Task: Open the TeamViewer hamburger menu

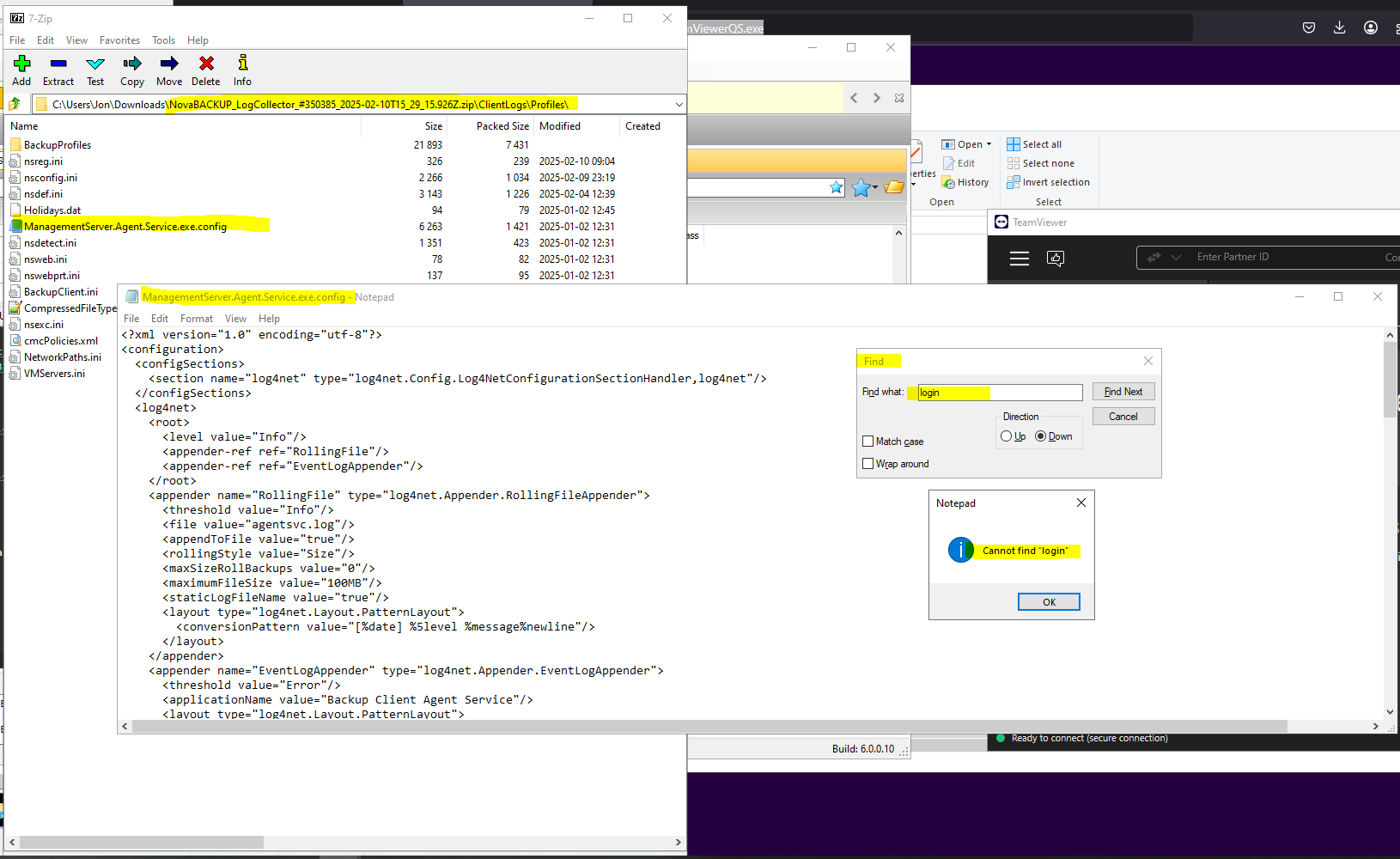Action: [1020, 259]
